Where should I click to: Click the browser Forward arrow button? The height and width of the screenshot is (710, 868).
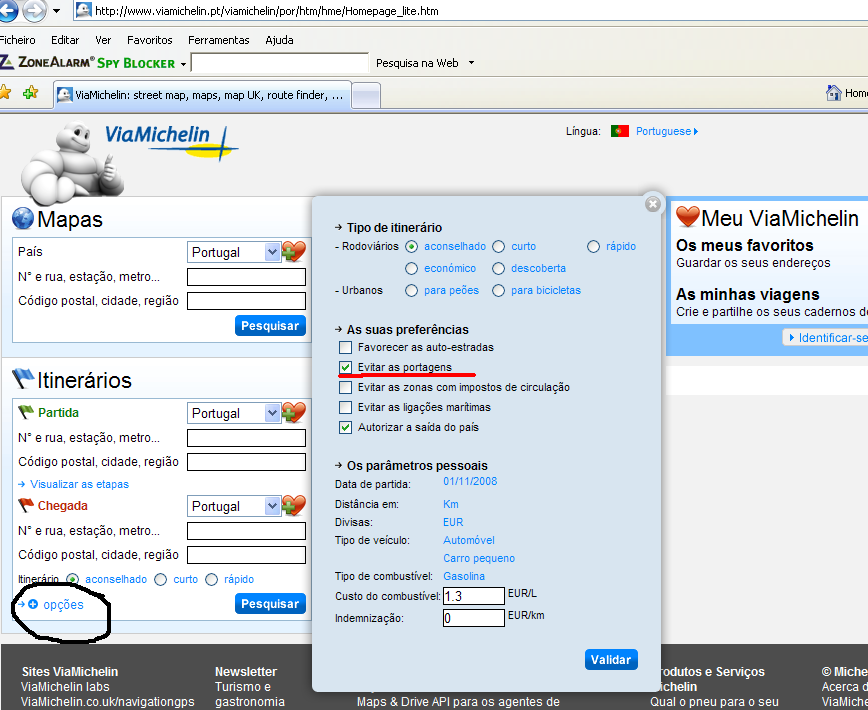pos(34,11)
